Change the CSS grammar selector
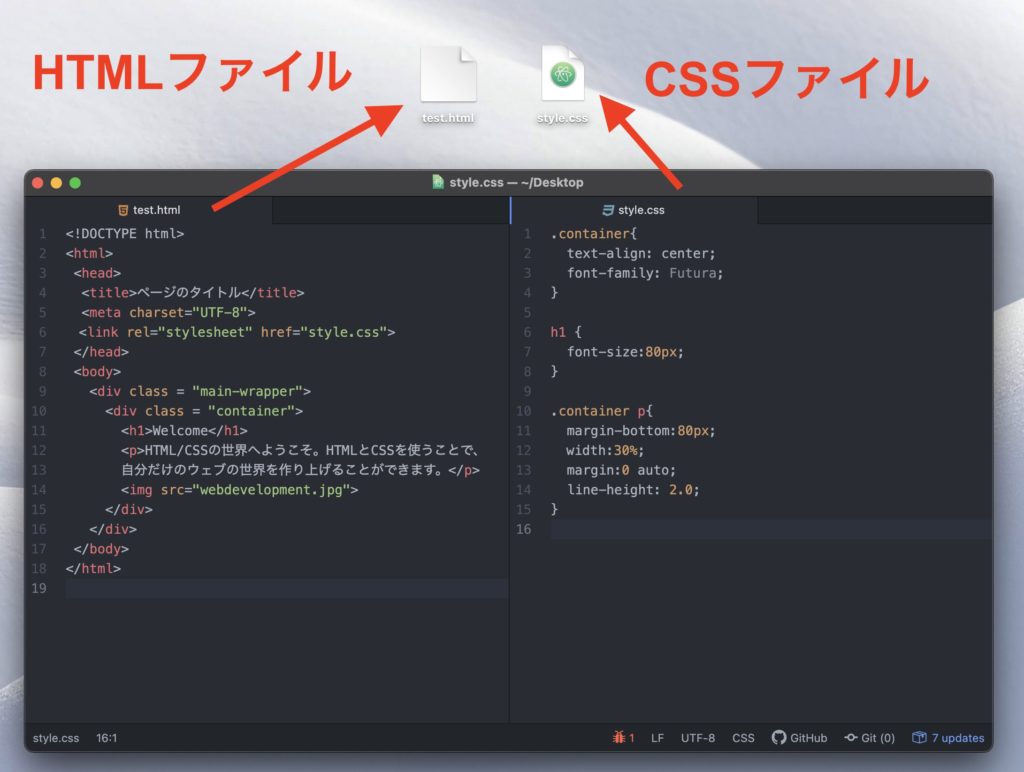This screenshot has width=1024, height=772. tap(743, 738)
